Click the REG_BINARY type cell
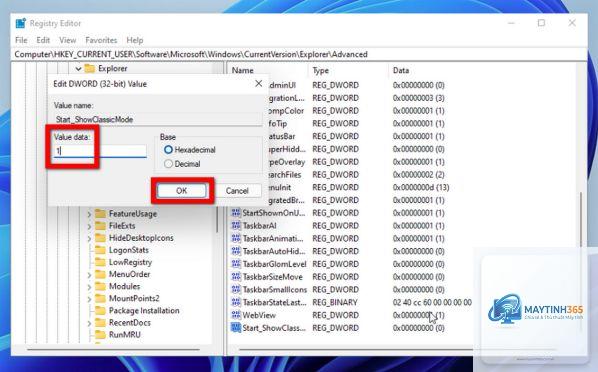 [x=335, y=302]
